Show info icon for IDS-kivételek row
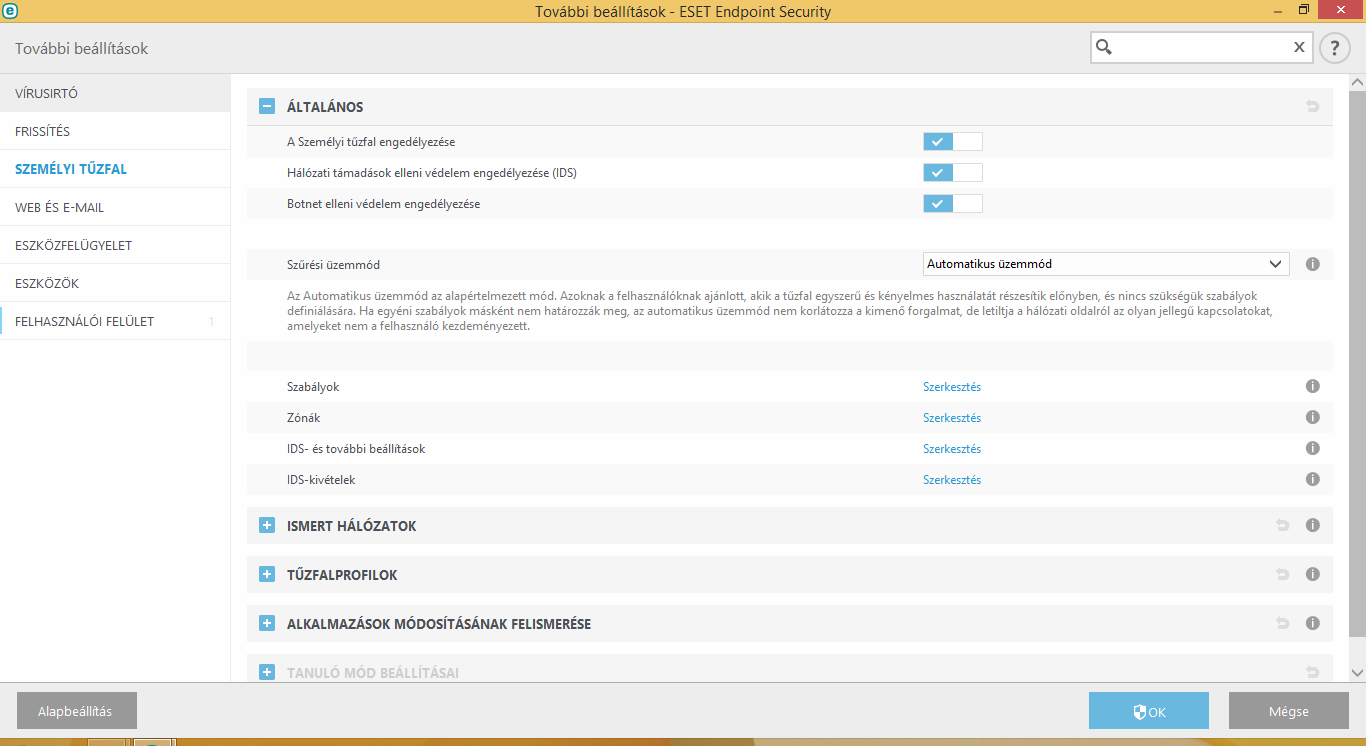 pos(1313,479)
